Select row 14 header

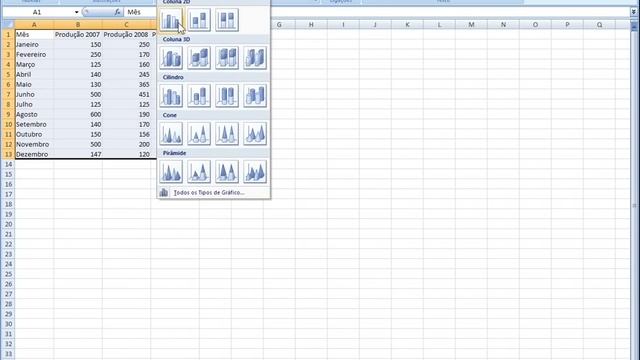[8, 164]
